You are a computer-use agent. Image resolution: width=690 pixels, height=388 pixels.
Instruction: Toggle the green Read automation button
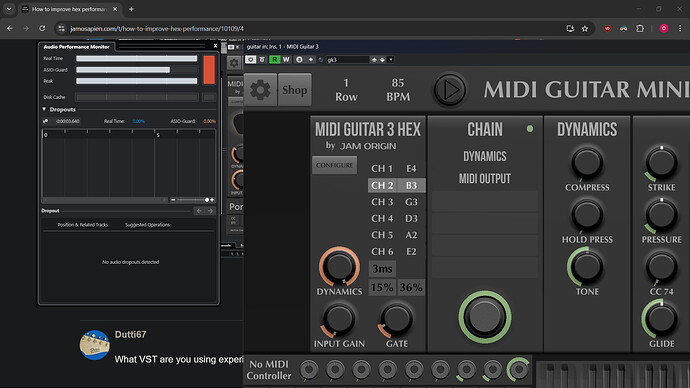pyautogui.click(x=275, y=59)
